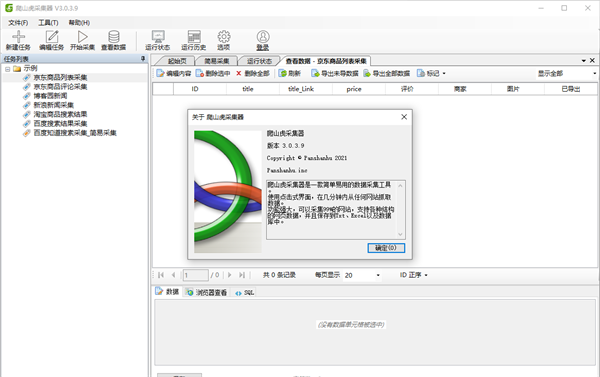Open the 查看数据 database icon

coord(114,37)
